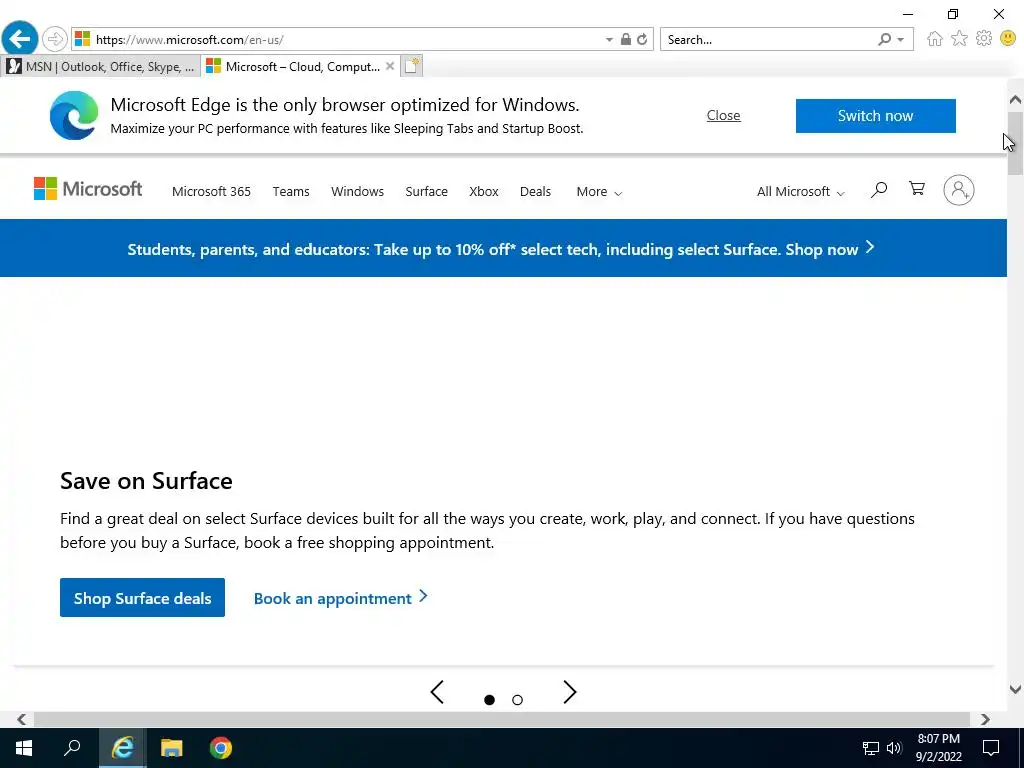The width and height of the screenshot is (1024, 768).
Task: Expand the All Microsoft menu
Action: click(x=801, y=191)
